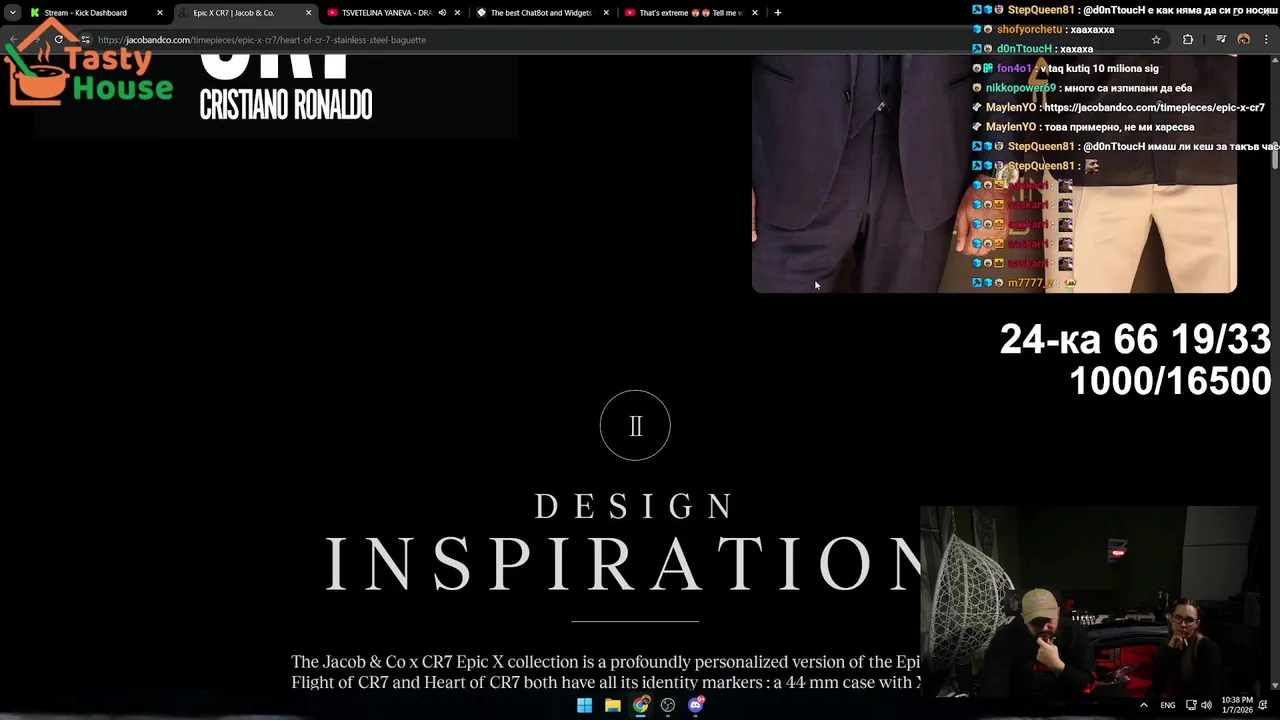Click the ENG language indicator
Screen dimensions: 1280x720
pos(1168,705)
